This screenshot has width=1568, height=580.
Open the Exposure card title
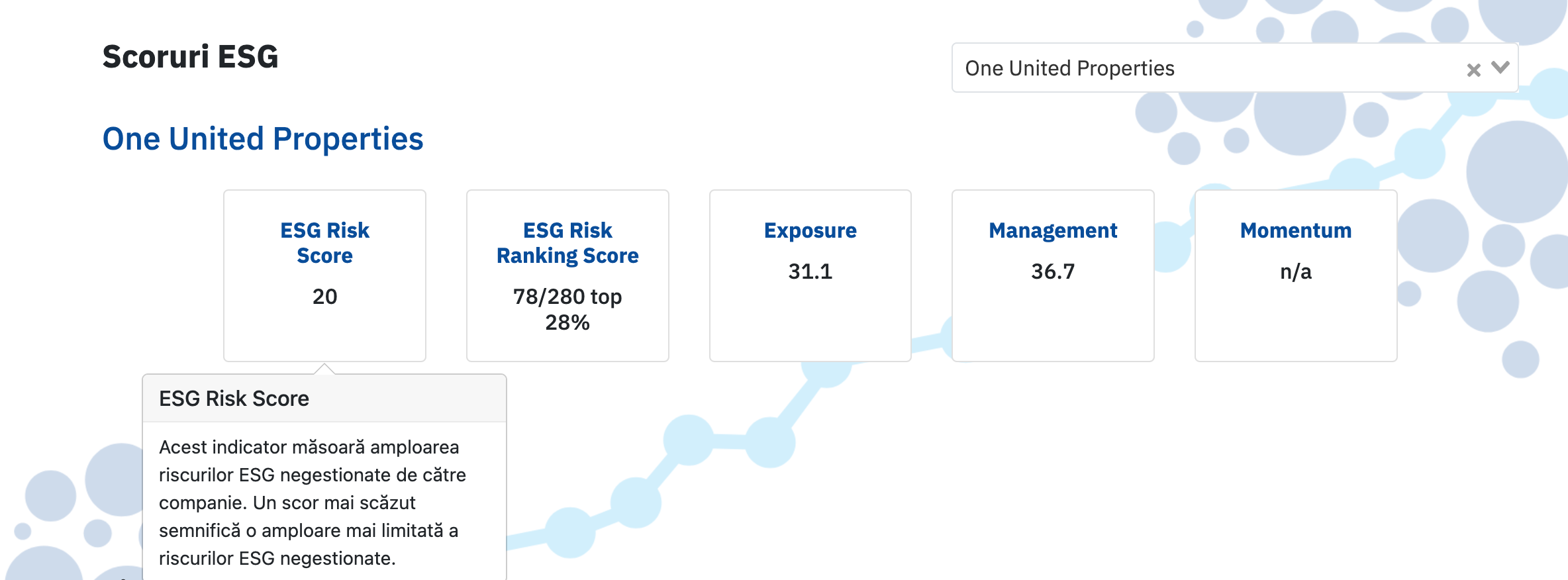pyautogui.click(x=810, y=230)
